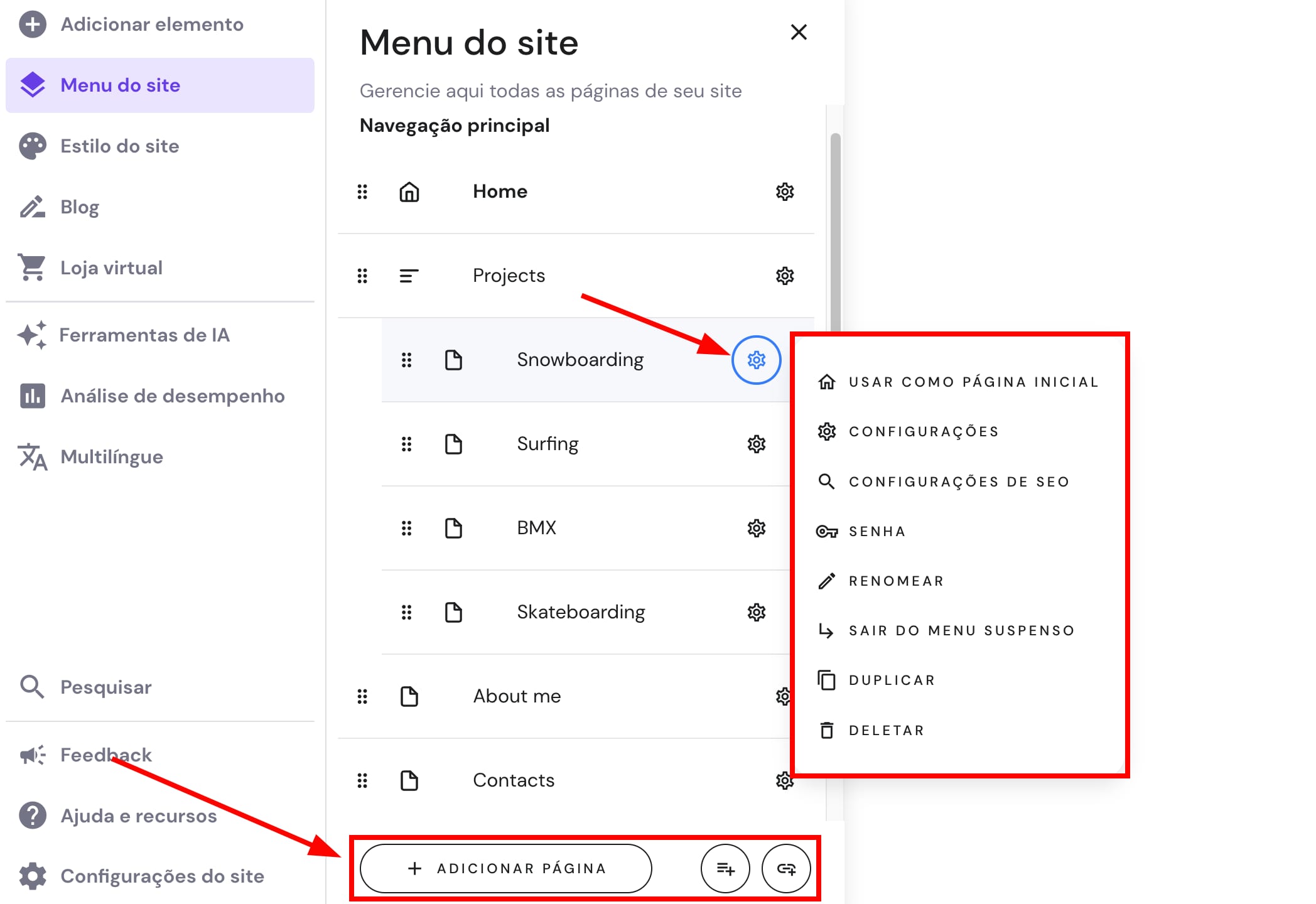The image size is (1316, 904).
Task: Open the Multilíngue settings
Action: [111, 456]
